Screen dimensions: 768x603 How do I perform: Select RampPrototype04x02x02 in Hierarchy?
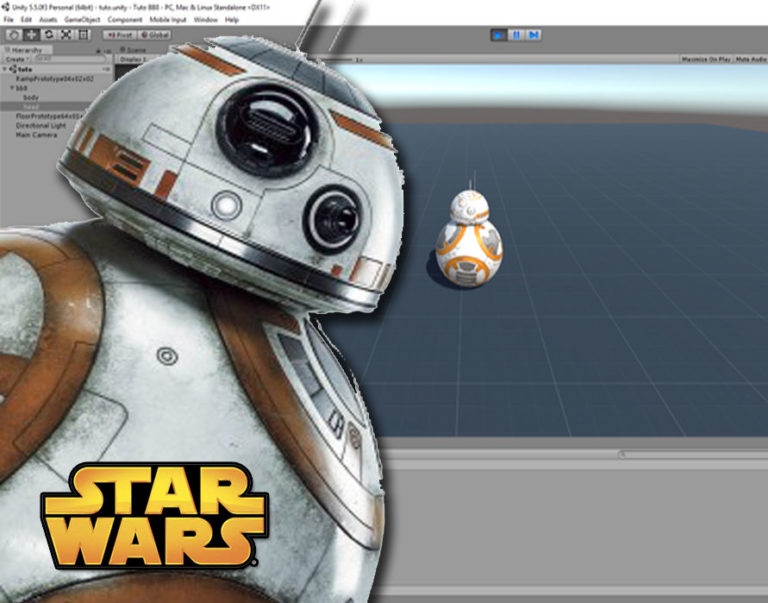(x=55, y=79)
